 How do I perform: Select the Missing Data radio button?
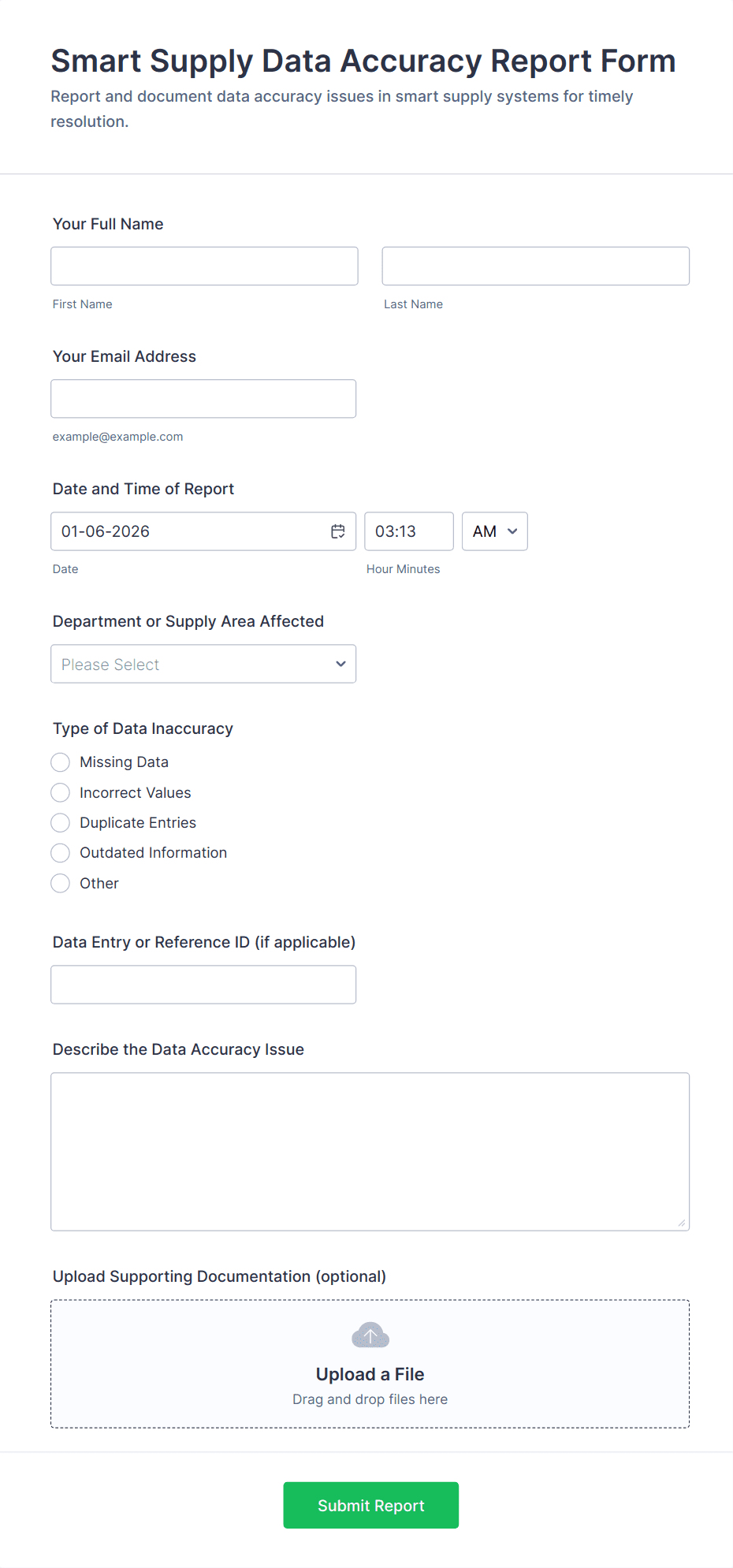pos(60,762)
